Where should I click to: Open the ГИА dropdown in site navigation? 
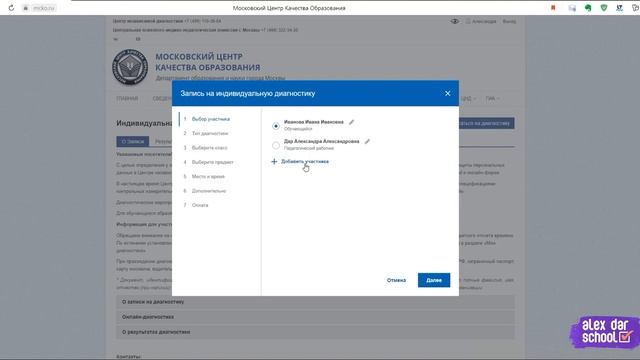tap(492, 99)
